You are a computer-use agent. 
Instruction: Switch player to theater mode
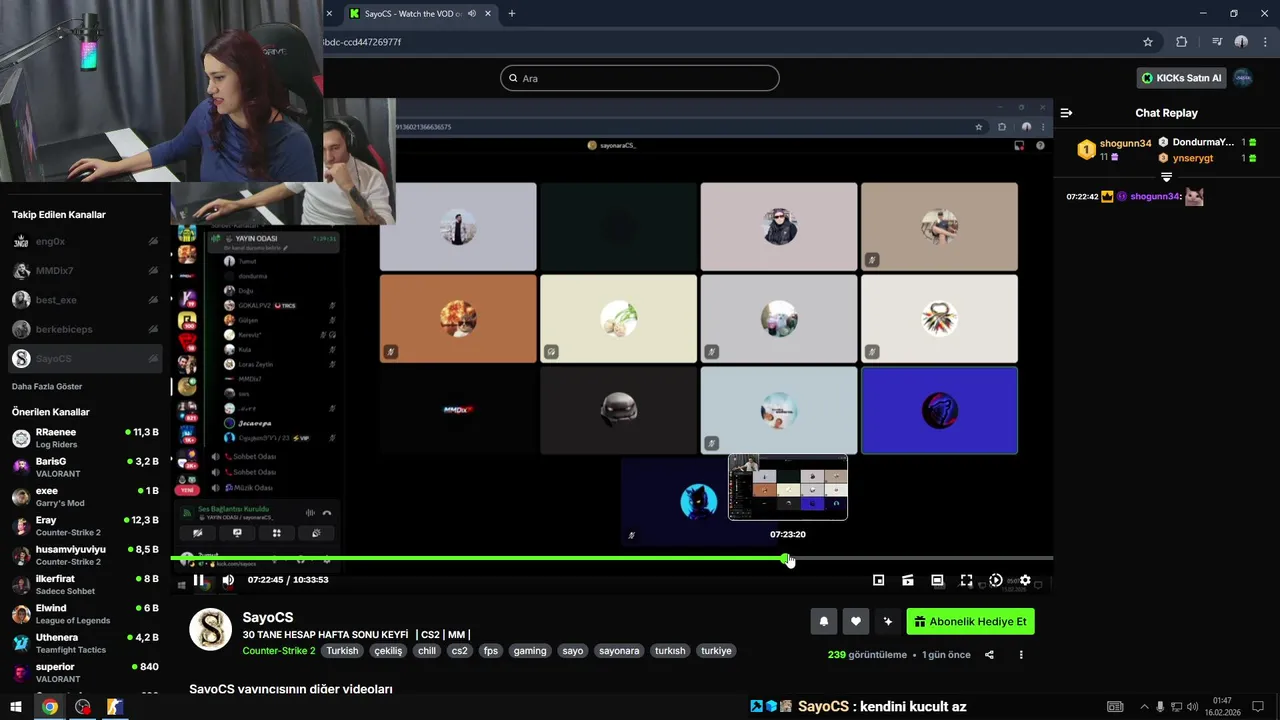tap(937, 580)
